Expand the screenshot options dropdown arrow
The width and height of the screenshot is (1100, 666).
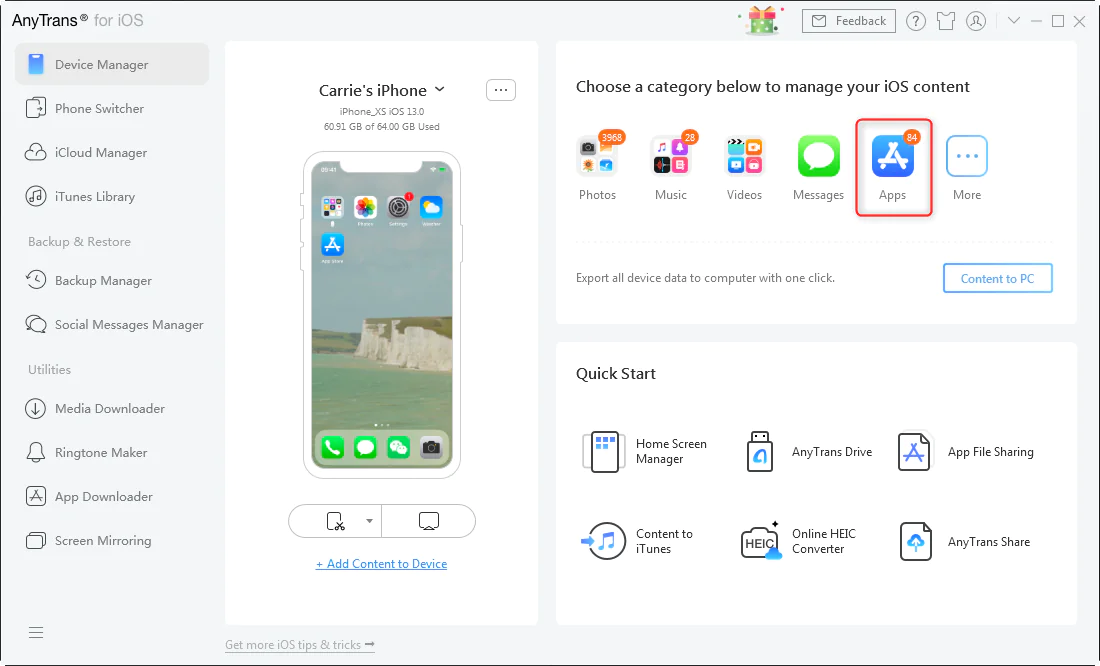pos(369,521)
